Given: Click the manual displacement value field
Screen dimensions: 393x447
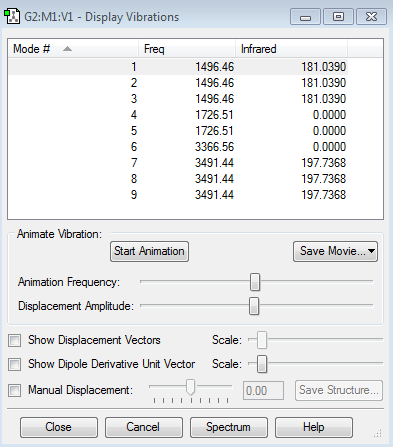Looking at the screenshot, I should coord(263,390).
